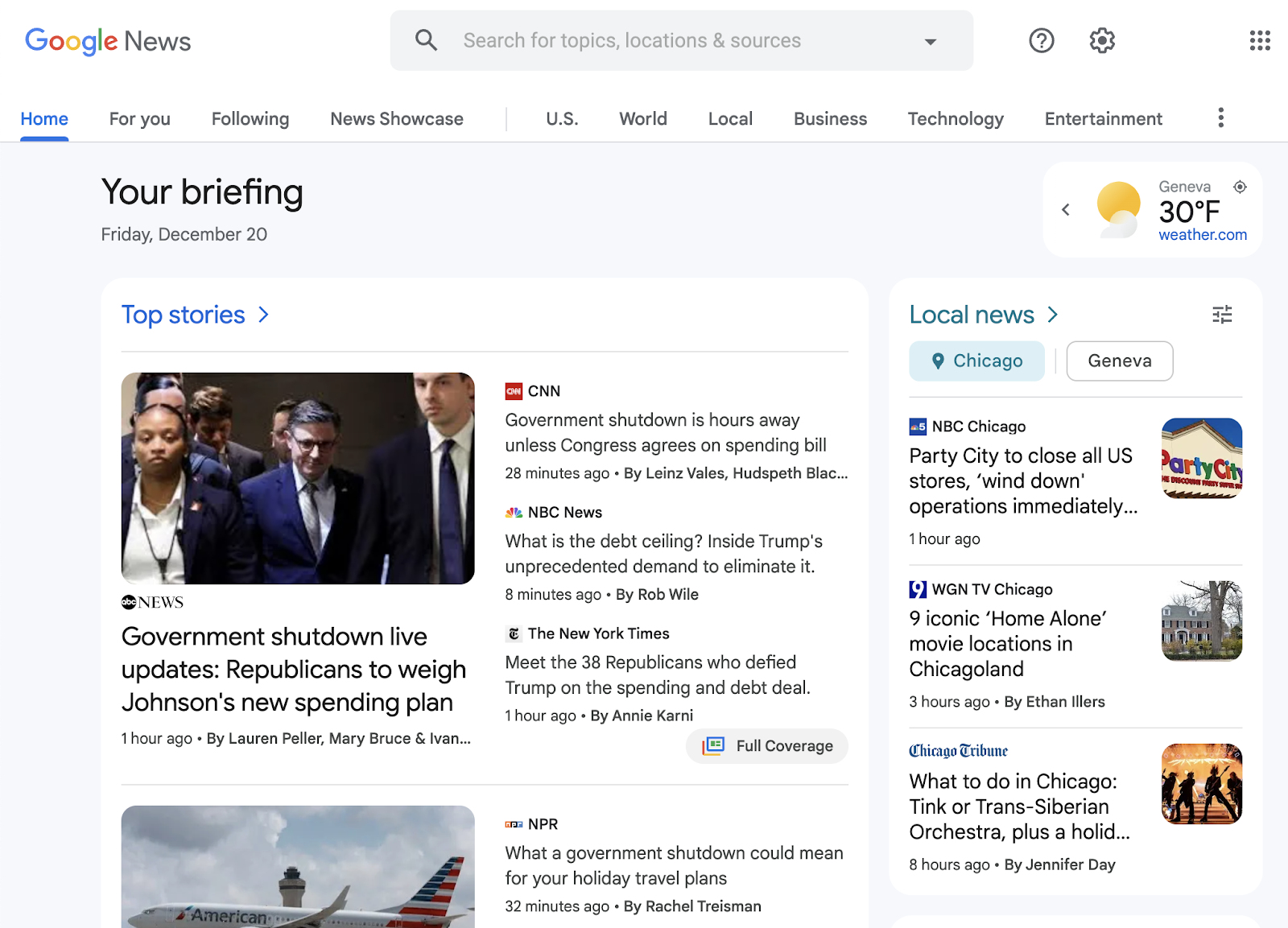Click the Full Coverage icon
This screenshot has height=928, width=1288.
pos(713,746)
